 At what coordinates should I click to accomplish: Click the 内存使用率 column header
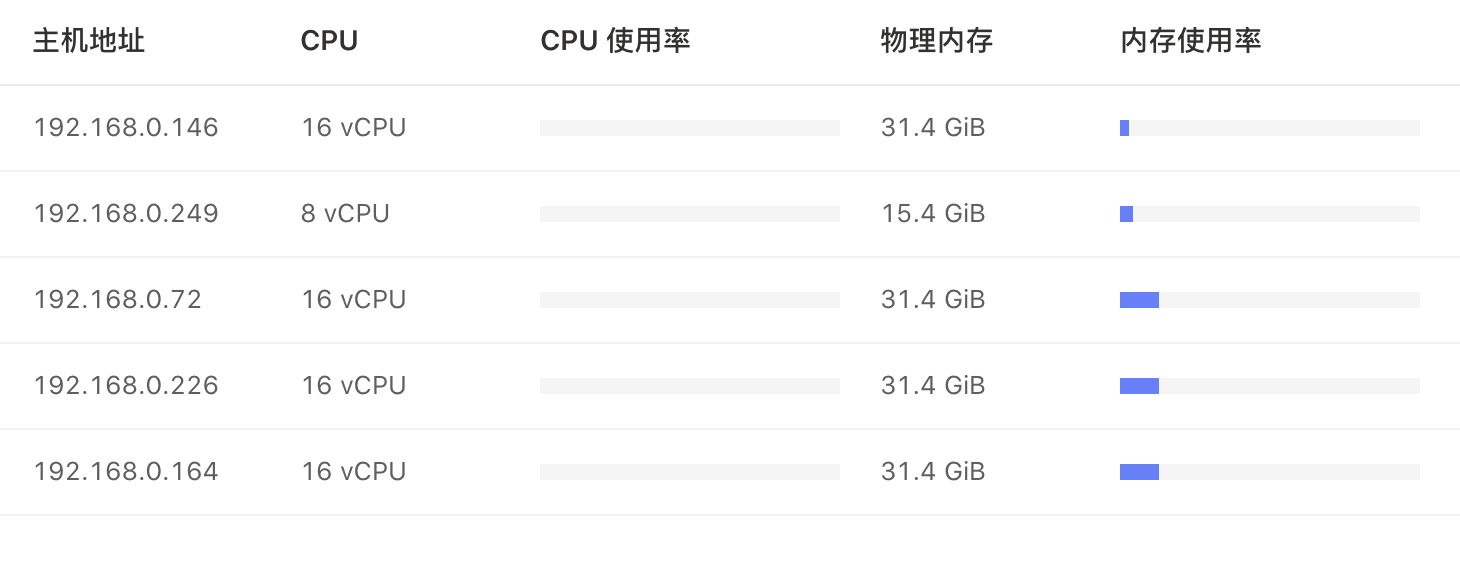pyautogui.click(x=1190, y=41)
